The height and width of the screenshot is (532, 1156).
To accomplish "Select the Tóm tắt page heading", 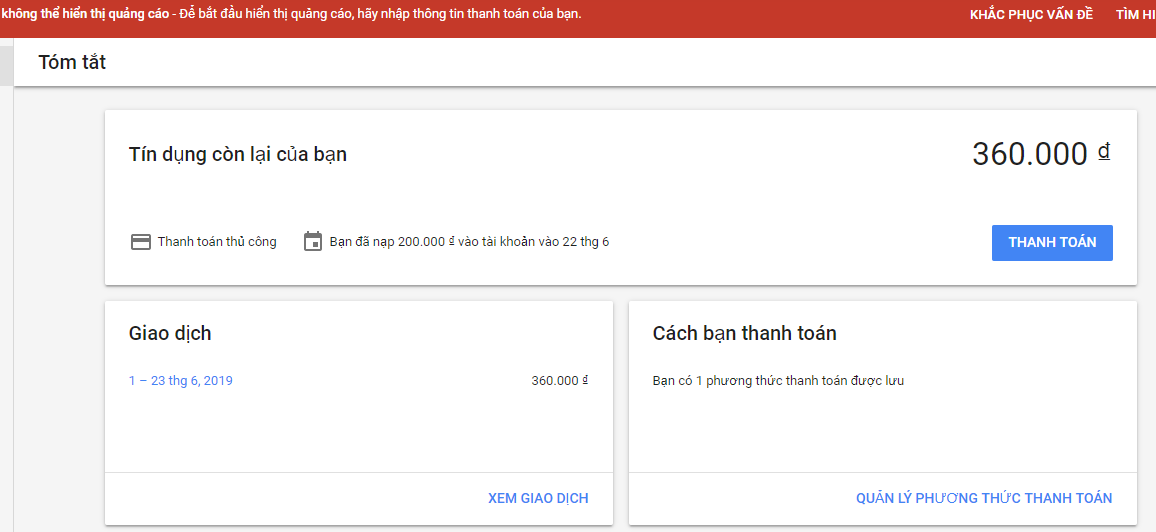I will coord(72,63).
